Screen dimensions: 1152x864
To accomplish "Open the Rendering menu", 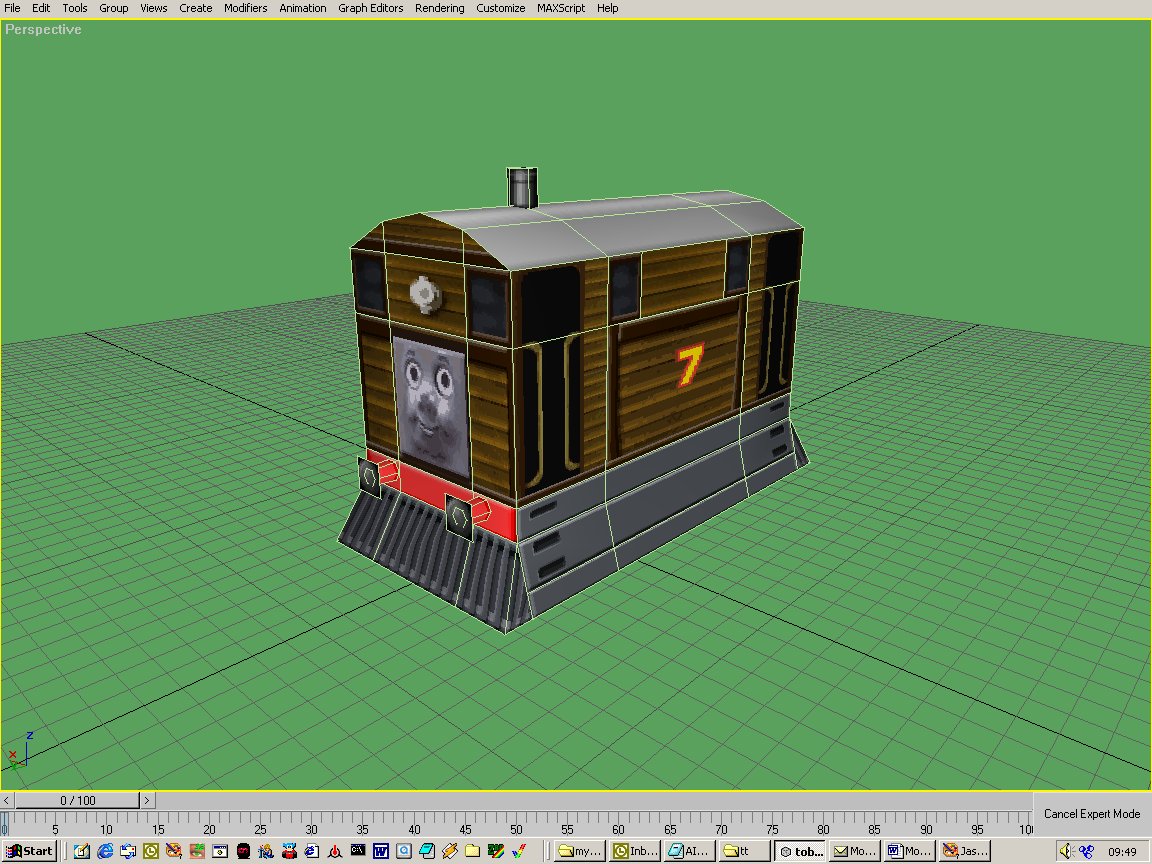I will tap(439, 8).
